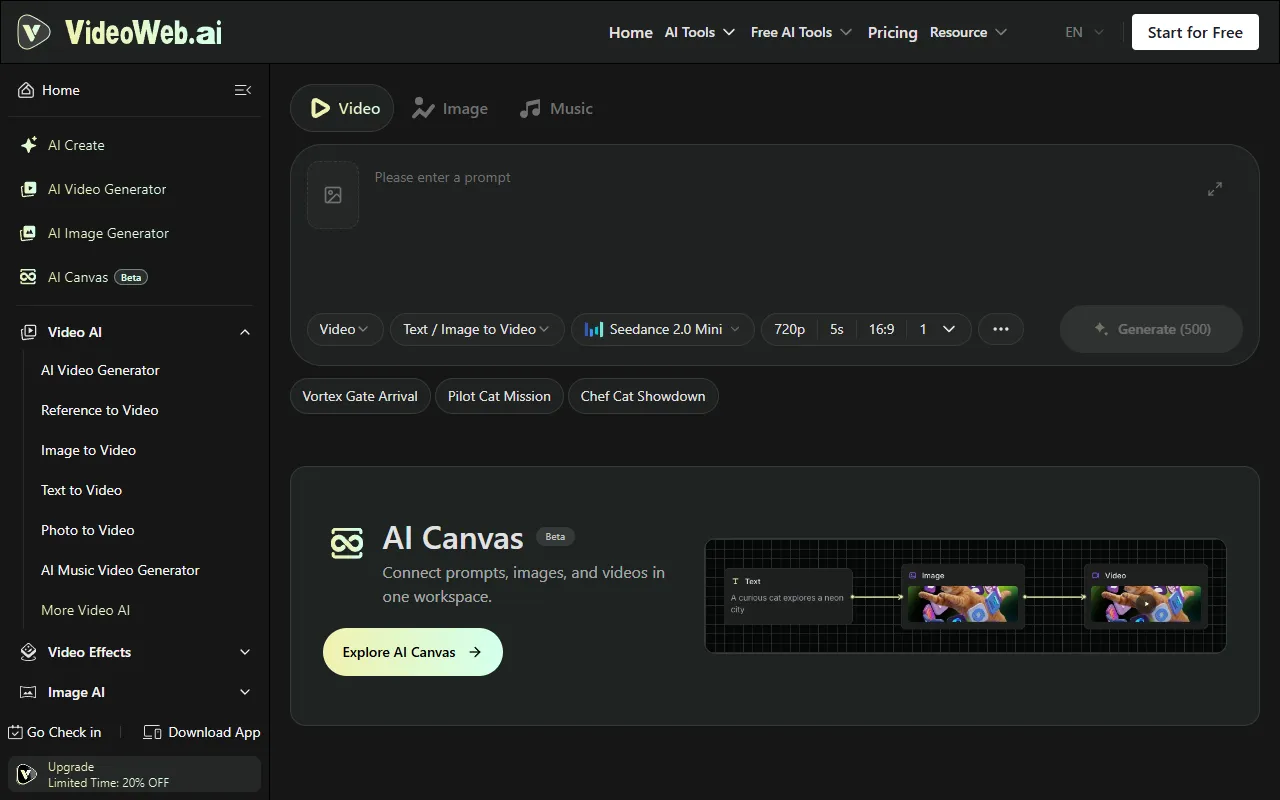
Task: Select the Chef Cat Showdown prompt chip
Action: pos(643,396)
